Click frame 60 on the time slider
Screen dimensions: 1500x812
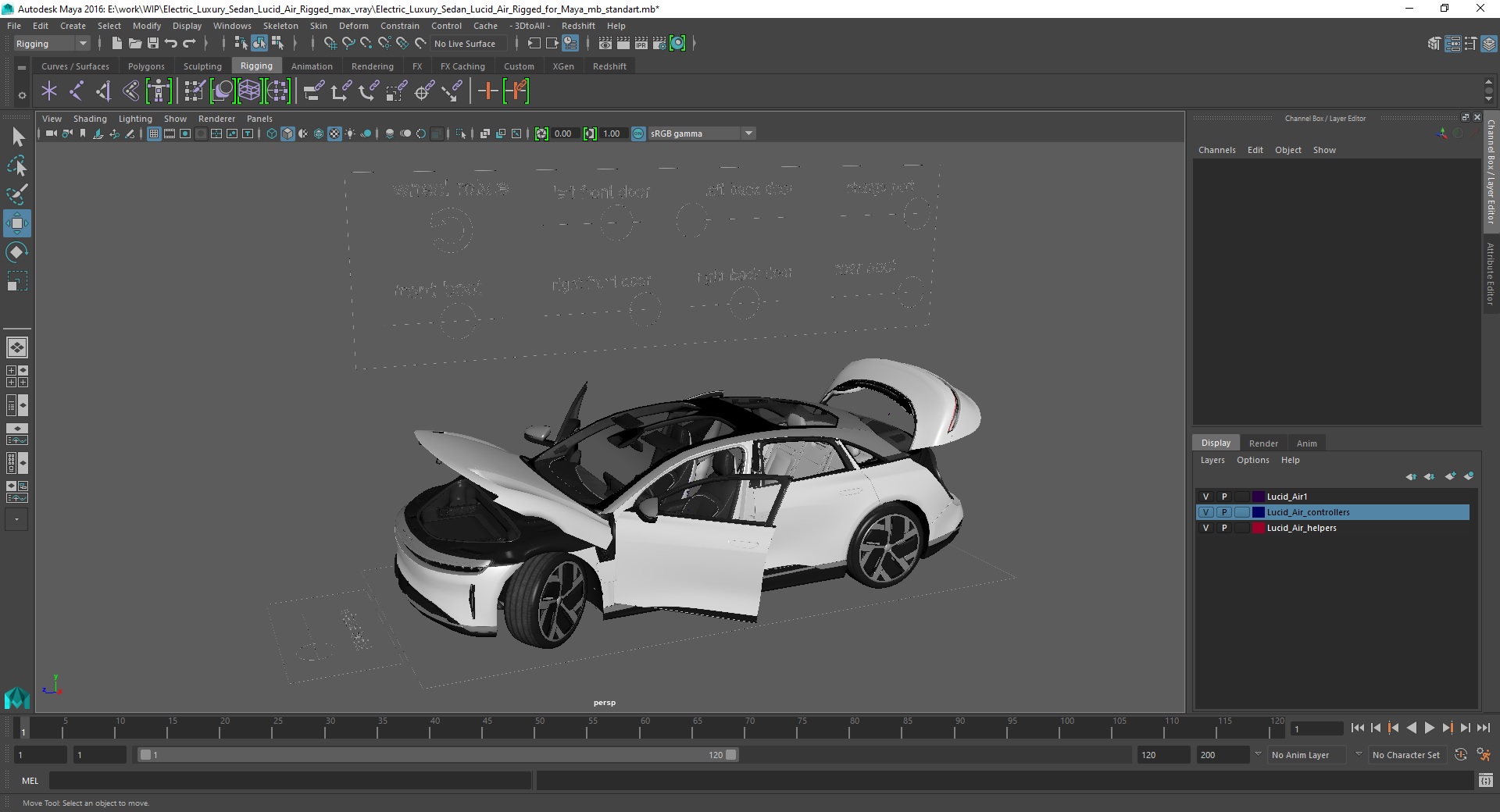click(644, 728)
